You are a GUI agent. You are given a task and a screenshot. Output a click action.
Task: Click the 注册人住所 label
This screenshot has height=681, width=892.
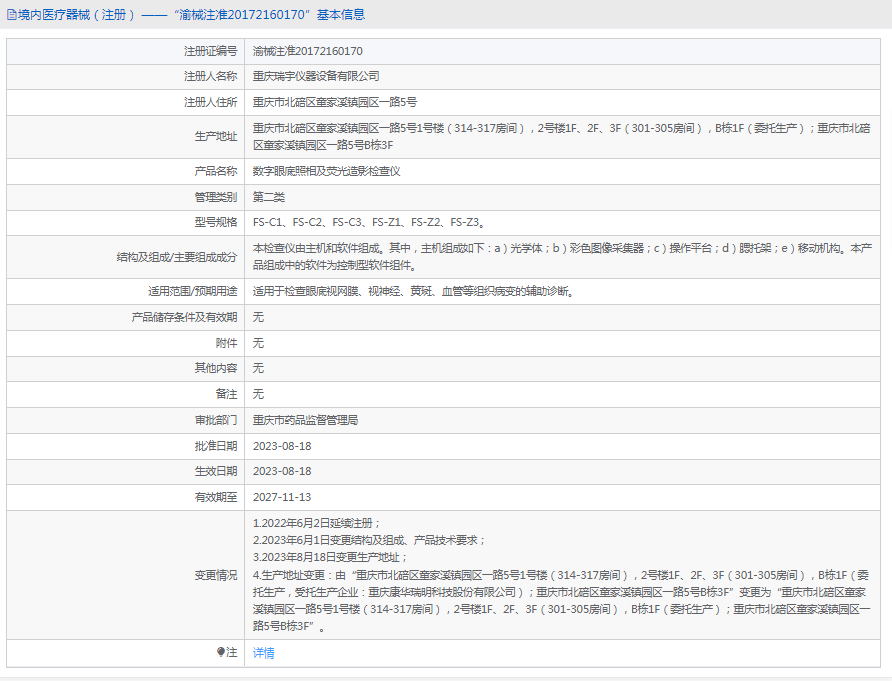210,102
